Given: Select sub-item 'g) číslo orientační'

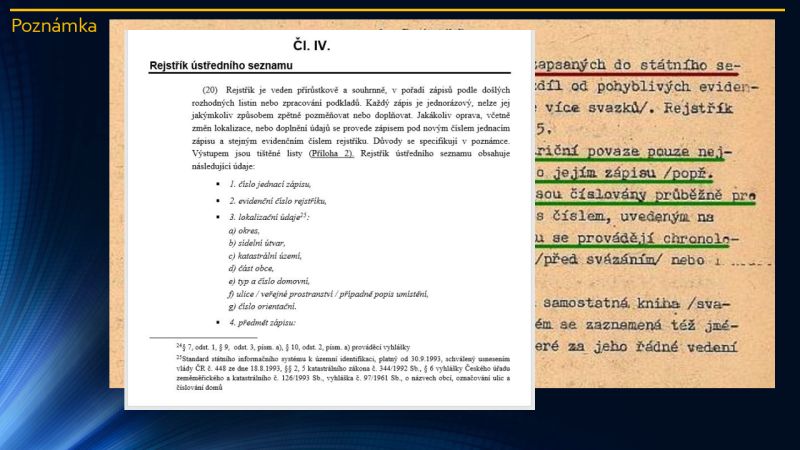Looking at the screenshot, I should 262,307.
